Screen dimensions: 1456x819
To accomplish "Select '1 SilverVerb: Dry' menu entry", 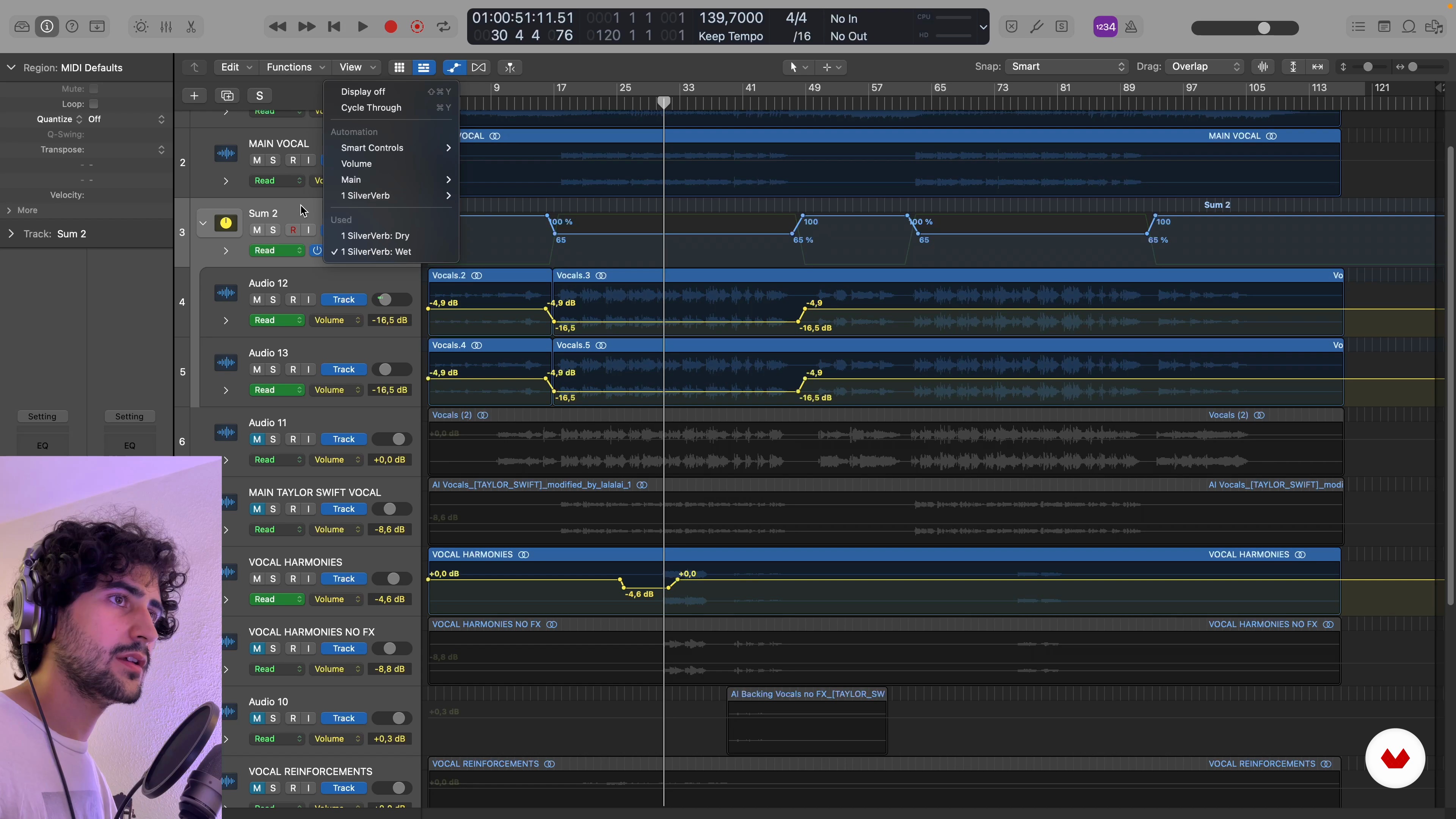I will click(x=375, y=236).
